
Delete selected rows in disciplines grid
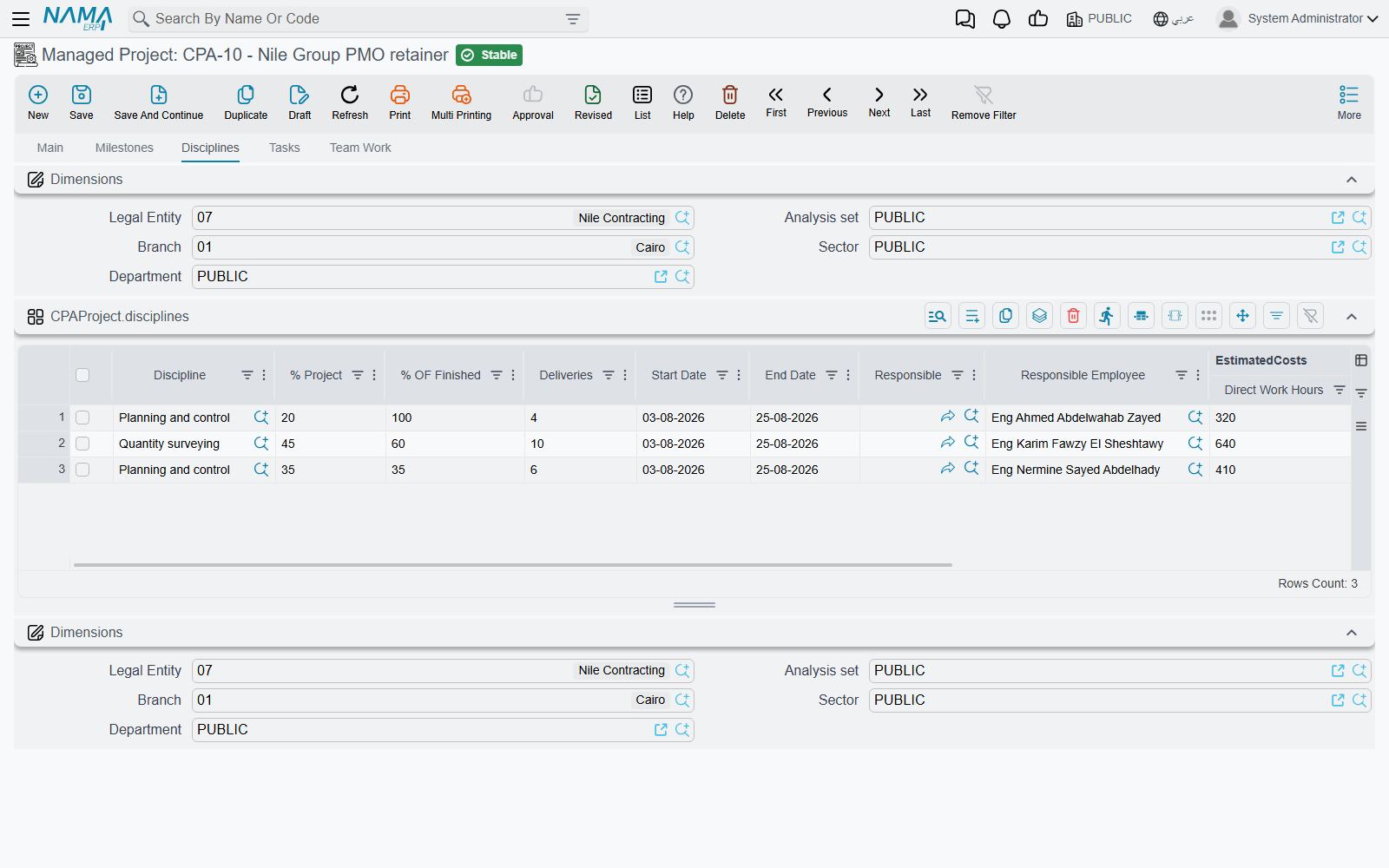[x=1074, y=316]
